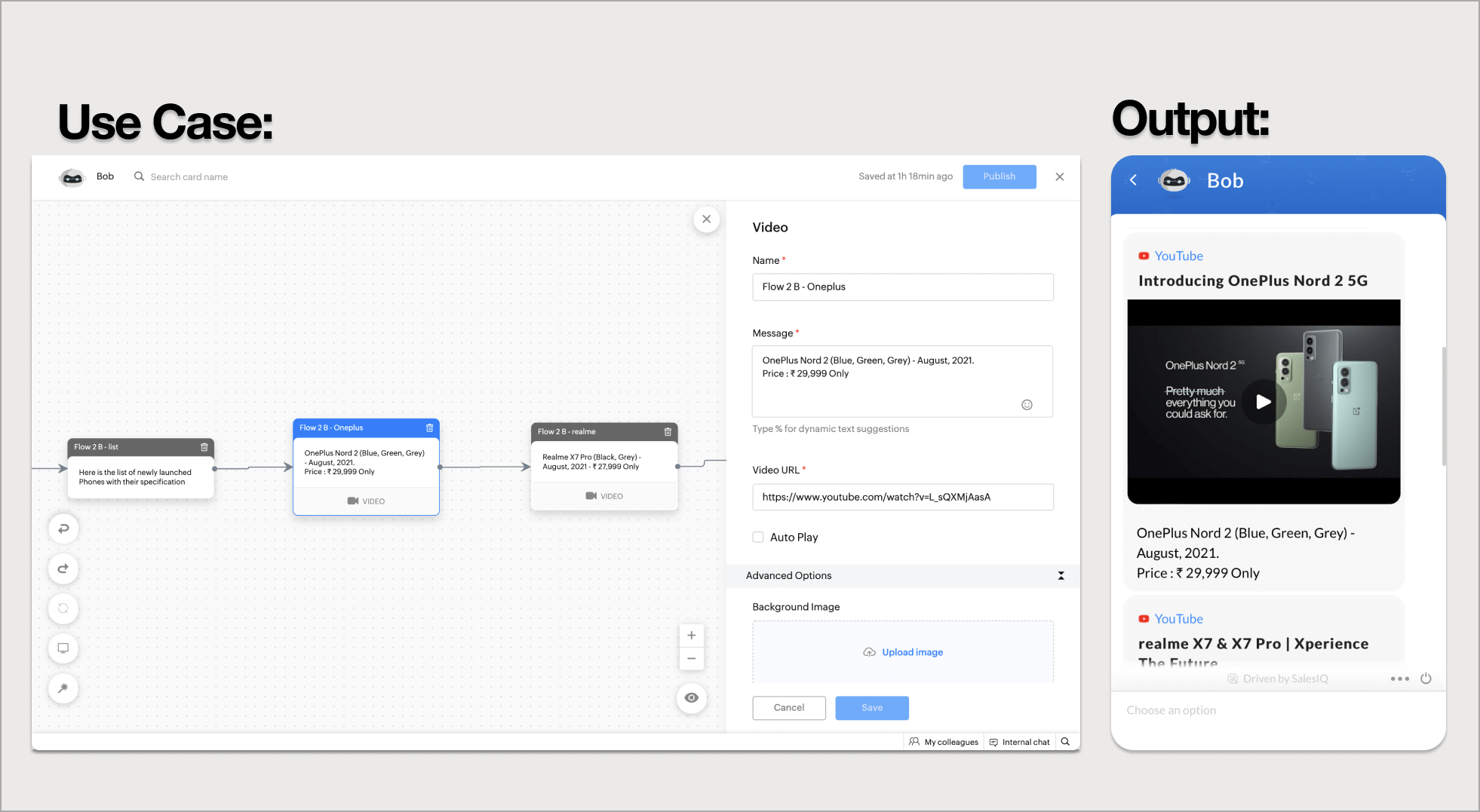The image size is (1480, 812).
Task: Open My colleagues in the bottom bar
Action: pyautogui.click(x=944, y=742)
